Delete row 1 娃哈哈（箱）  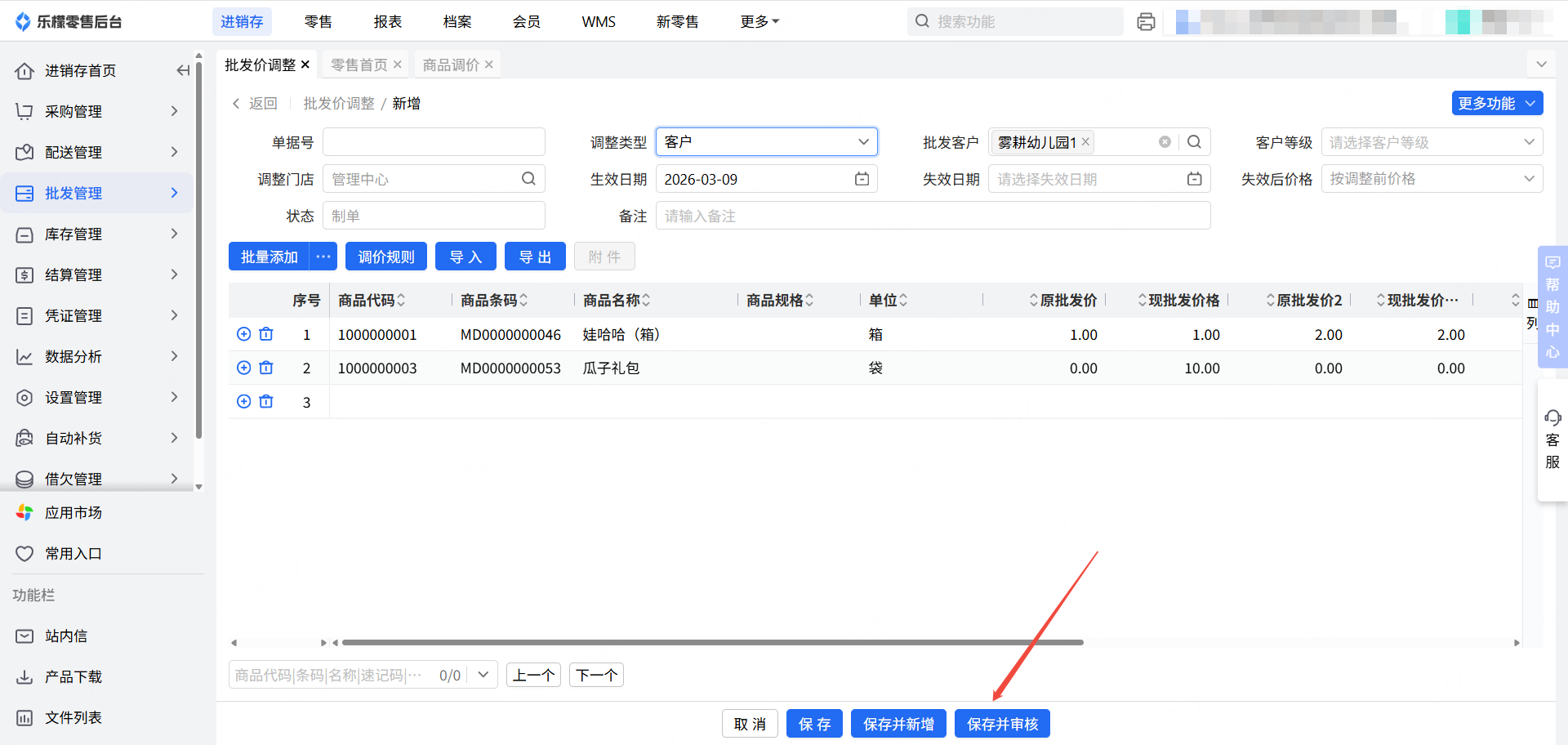coord(266,334)
